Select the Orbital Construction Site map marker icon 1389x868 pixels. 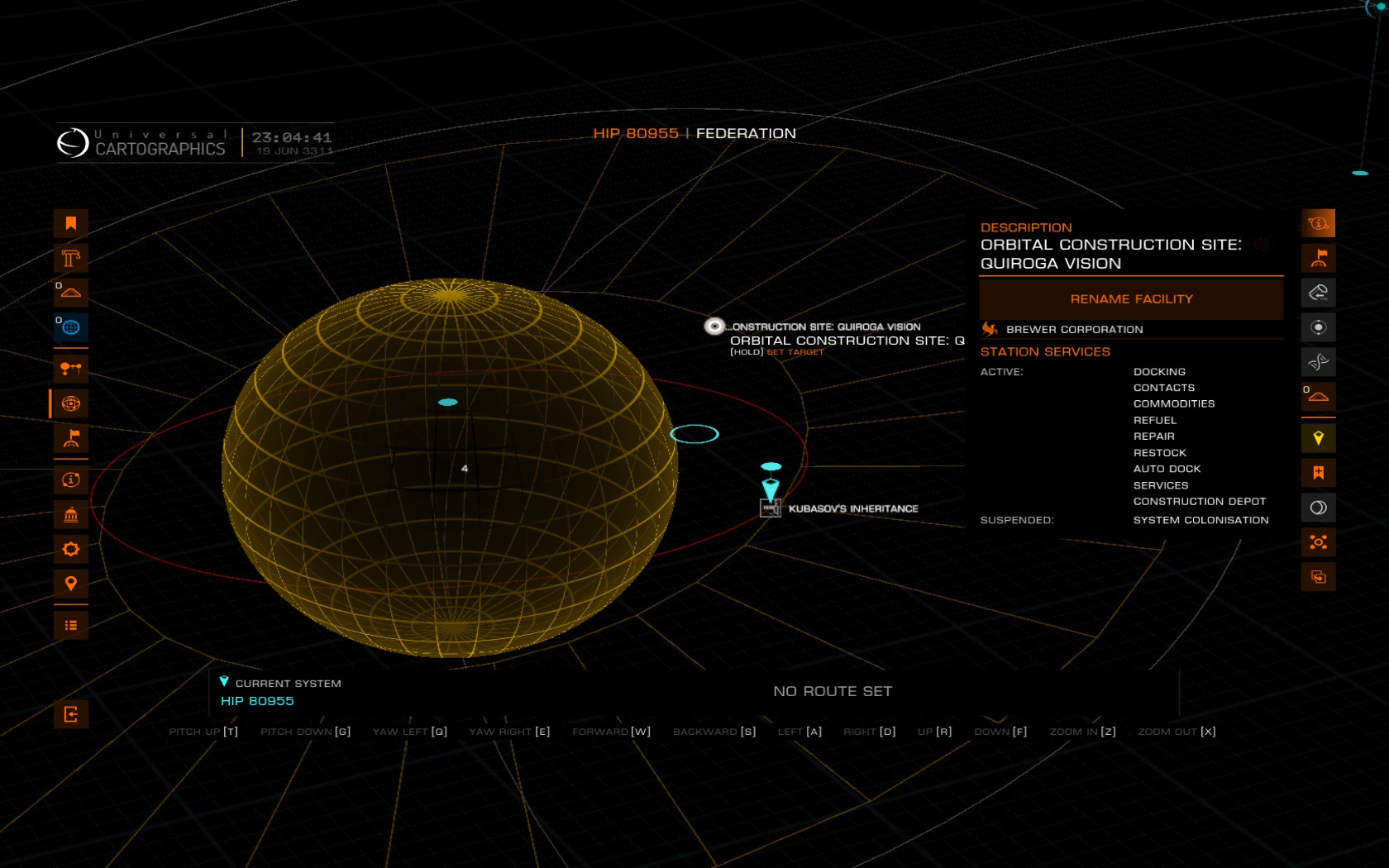click(715, 327)
